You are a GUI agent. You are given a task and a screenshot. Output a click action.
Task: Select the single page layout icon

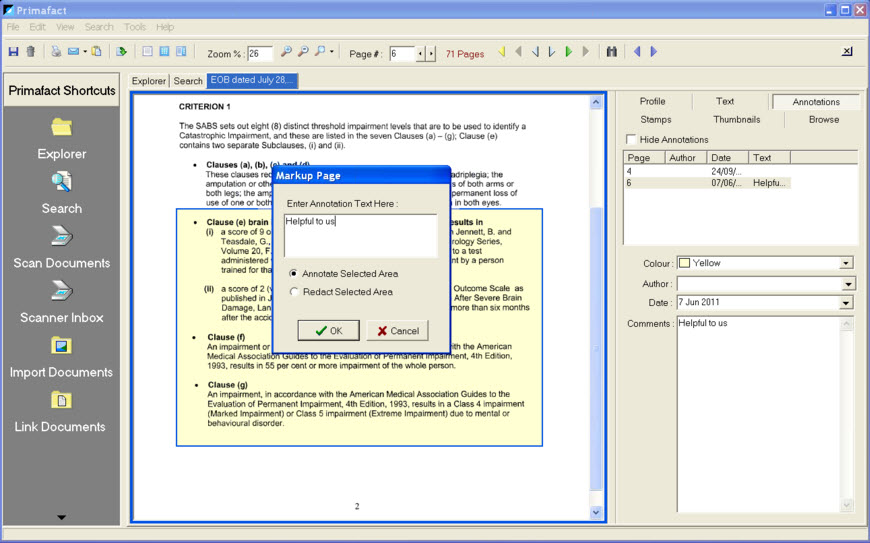pyautogui.click(x=147, y=52)
